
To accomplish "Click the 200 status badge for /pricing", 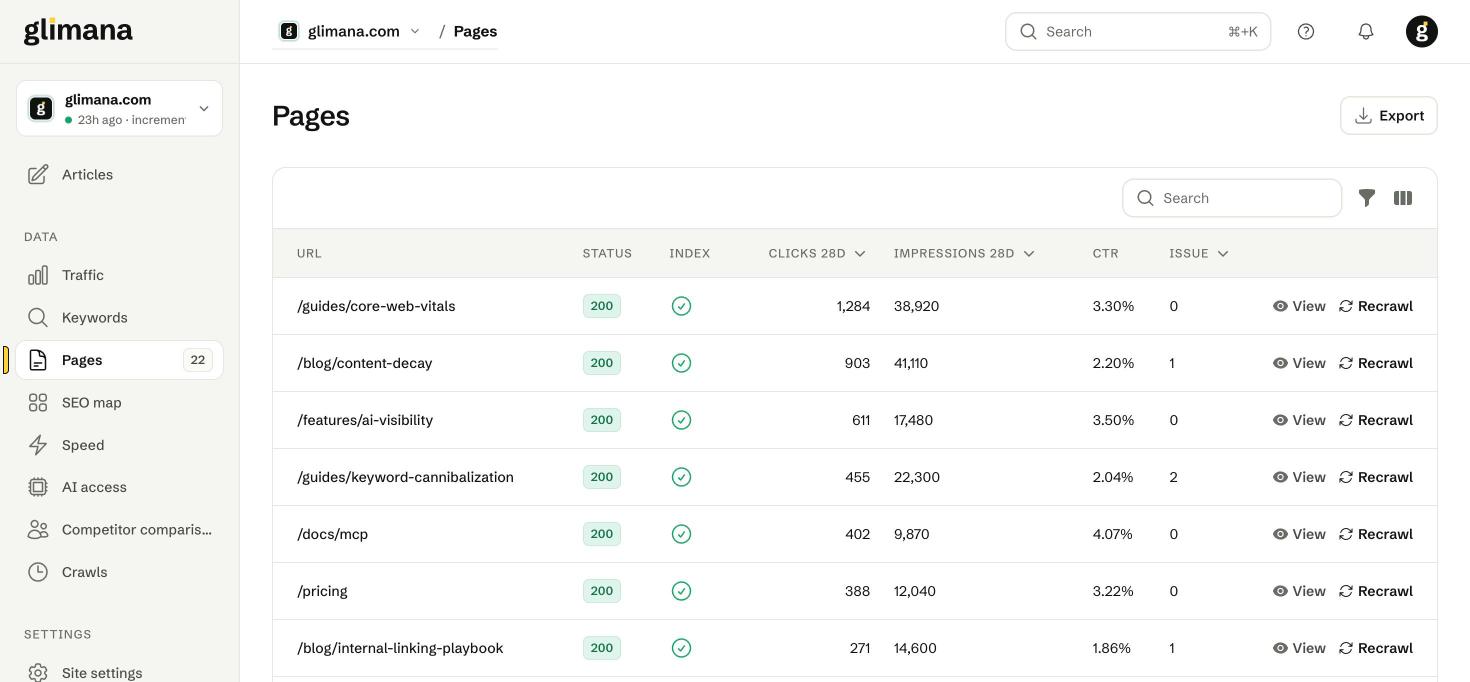I will tap(602, 591).
